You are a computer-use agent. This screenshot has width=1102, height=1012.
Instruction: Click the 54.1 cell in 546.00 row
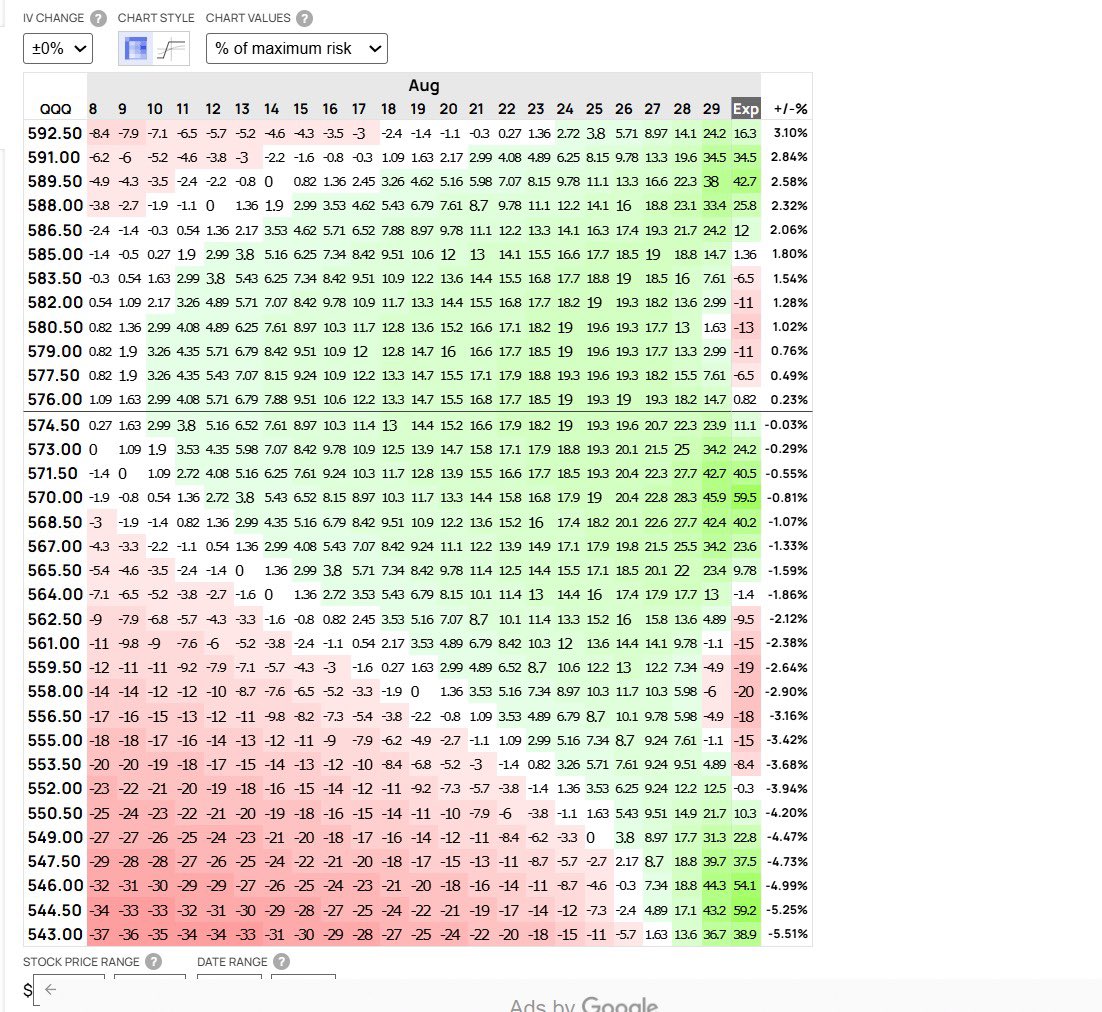(745, 886)
